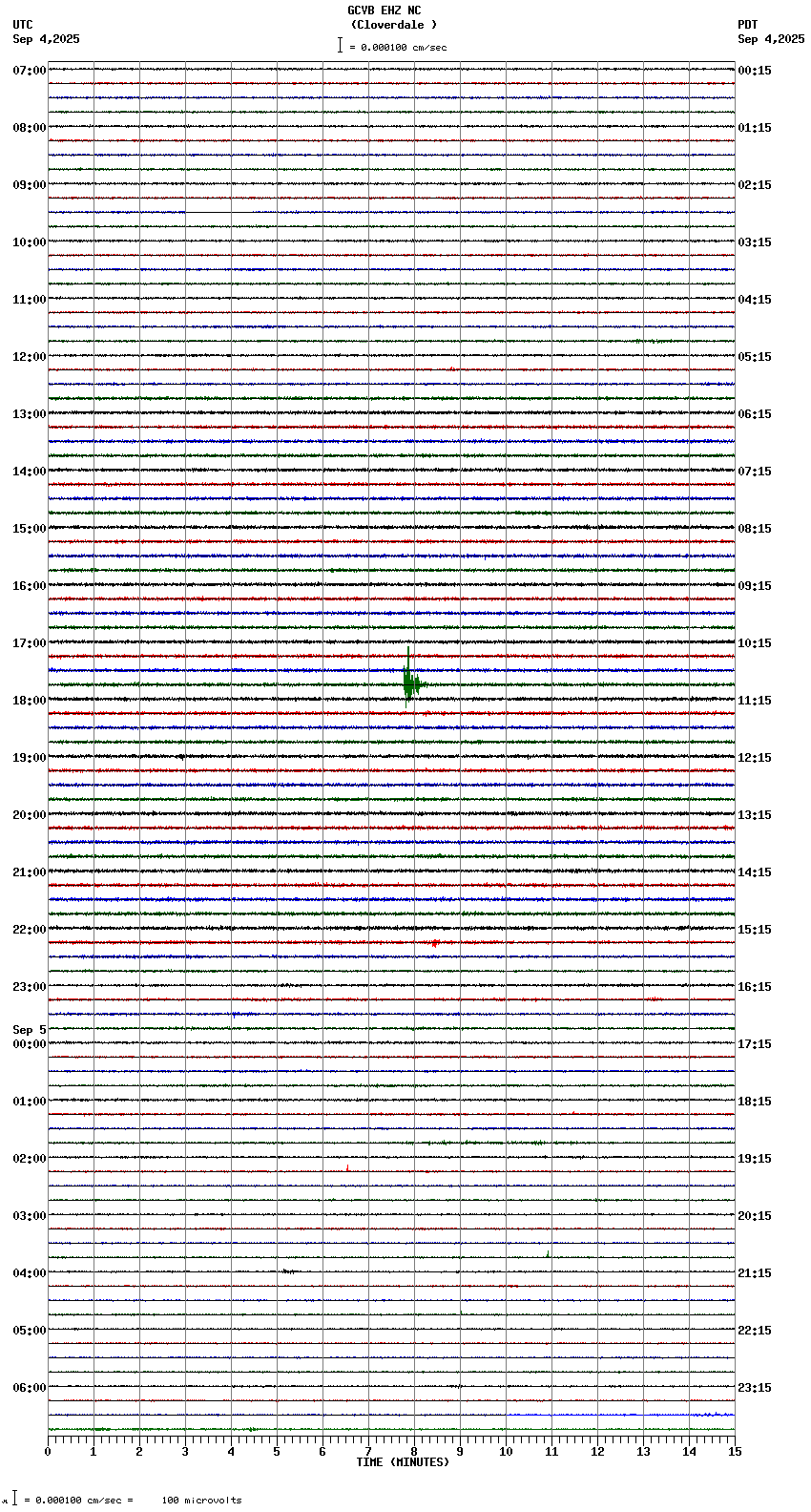The width and height of the screenshot is (811, 1512).
Task: Click the 14:00 UTC time label
Action: pyautogui.click(x=30, y=472)
